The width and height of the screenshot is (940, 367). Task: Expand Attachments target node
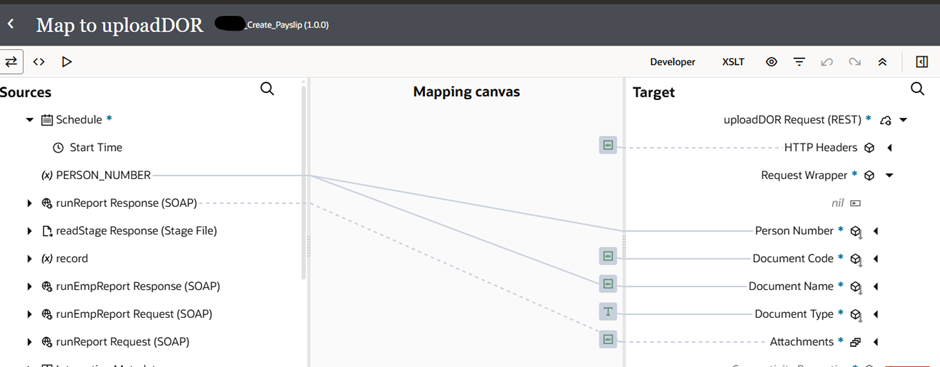coord(876,342)
